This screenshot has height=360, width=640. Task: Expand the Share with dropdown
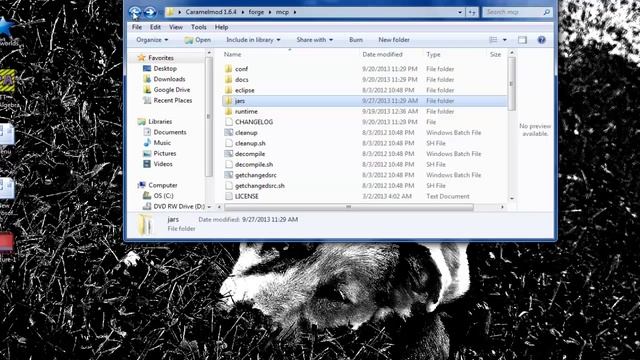tap(314, 40)
